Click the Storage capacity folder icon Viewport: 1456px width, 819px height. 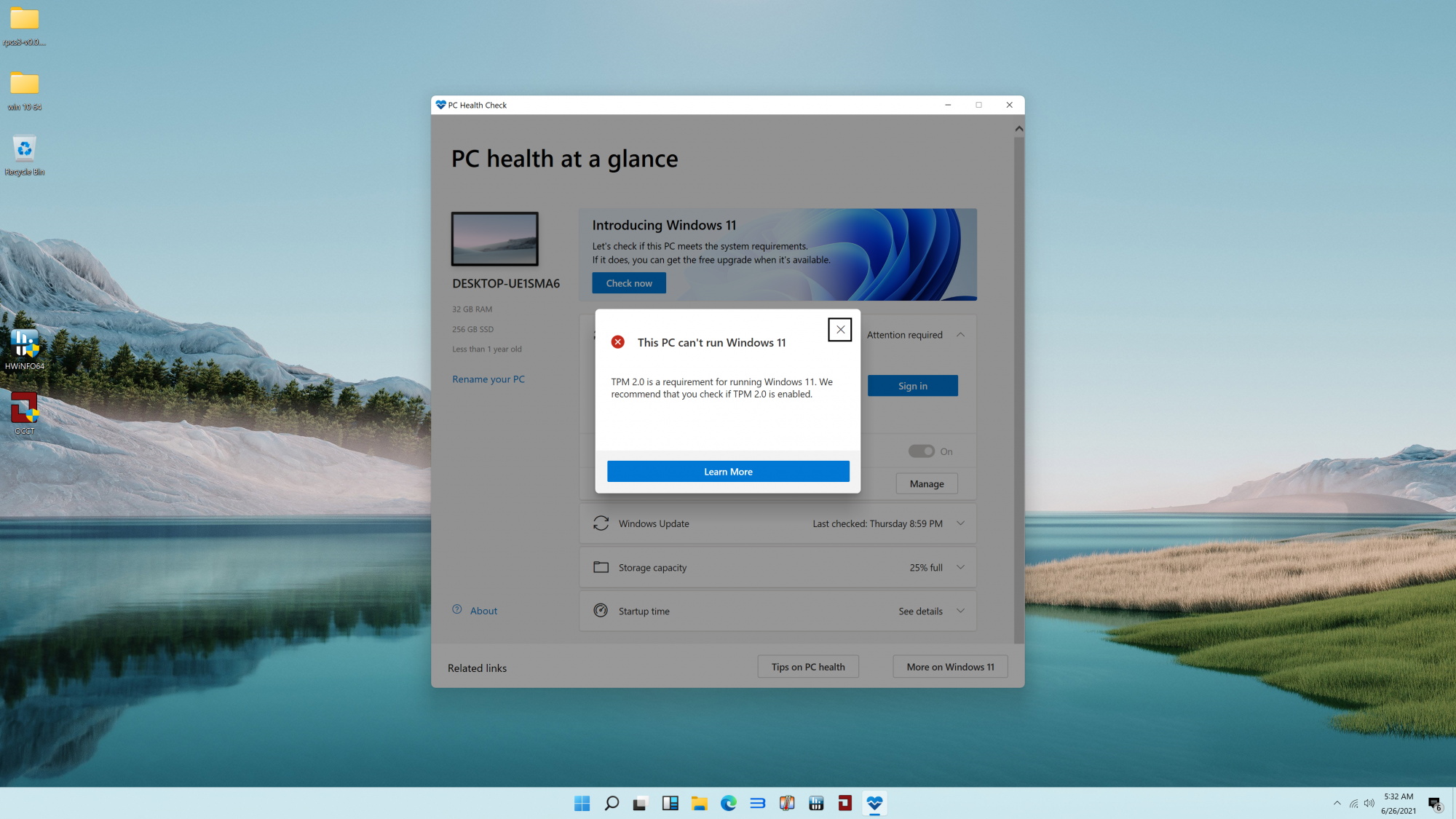pyautogui.click(x=601, y=567)
